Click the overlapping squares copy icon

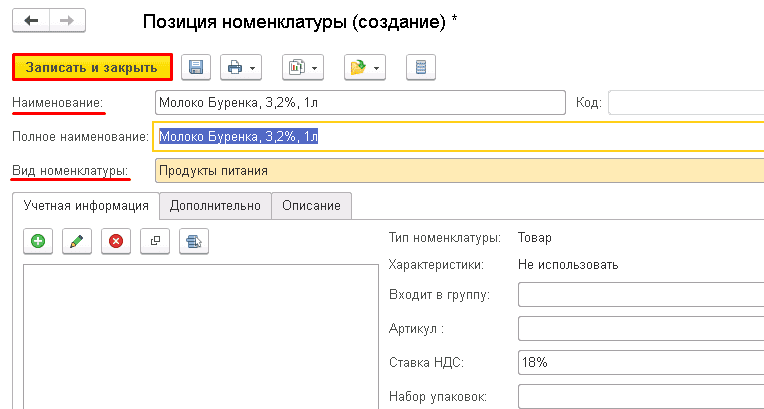(154, 241)
